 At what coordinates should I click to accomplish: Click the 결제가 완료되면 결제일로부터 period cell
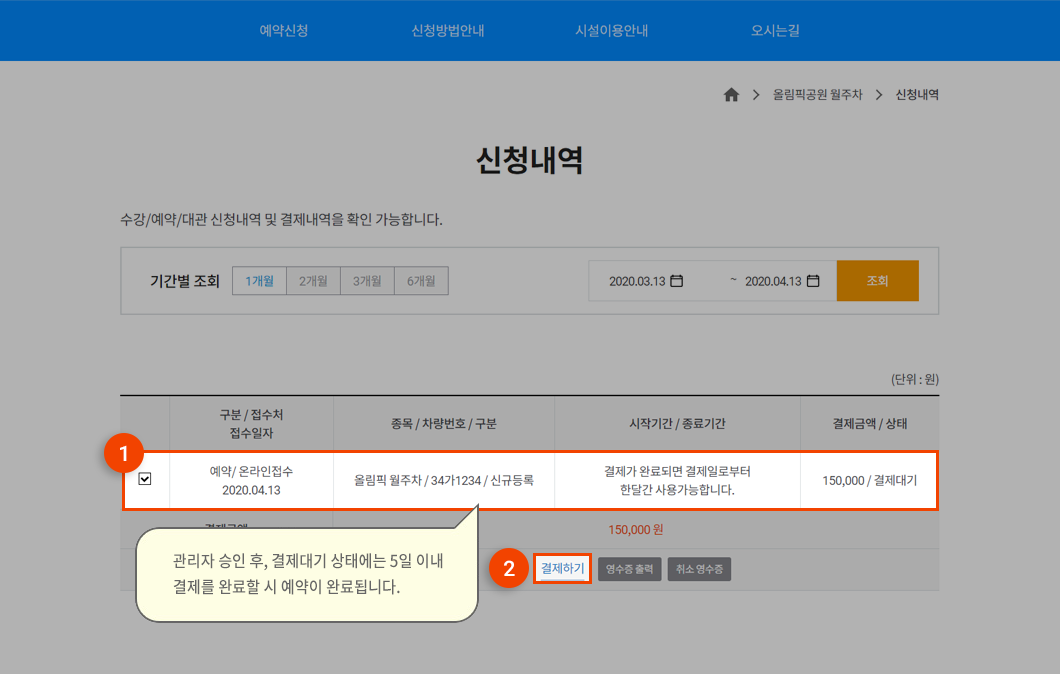(677, 481)
